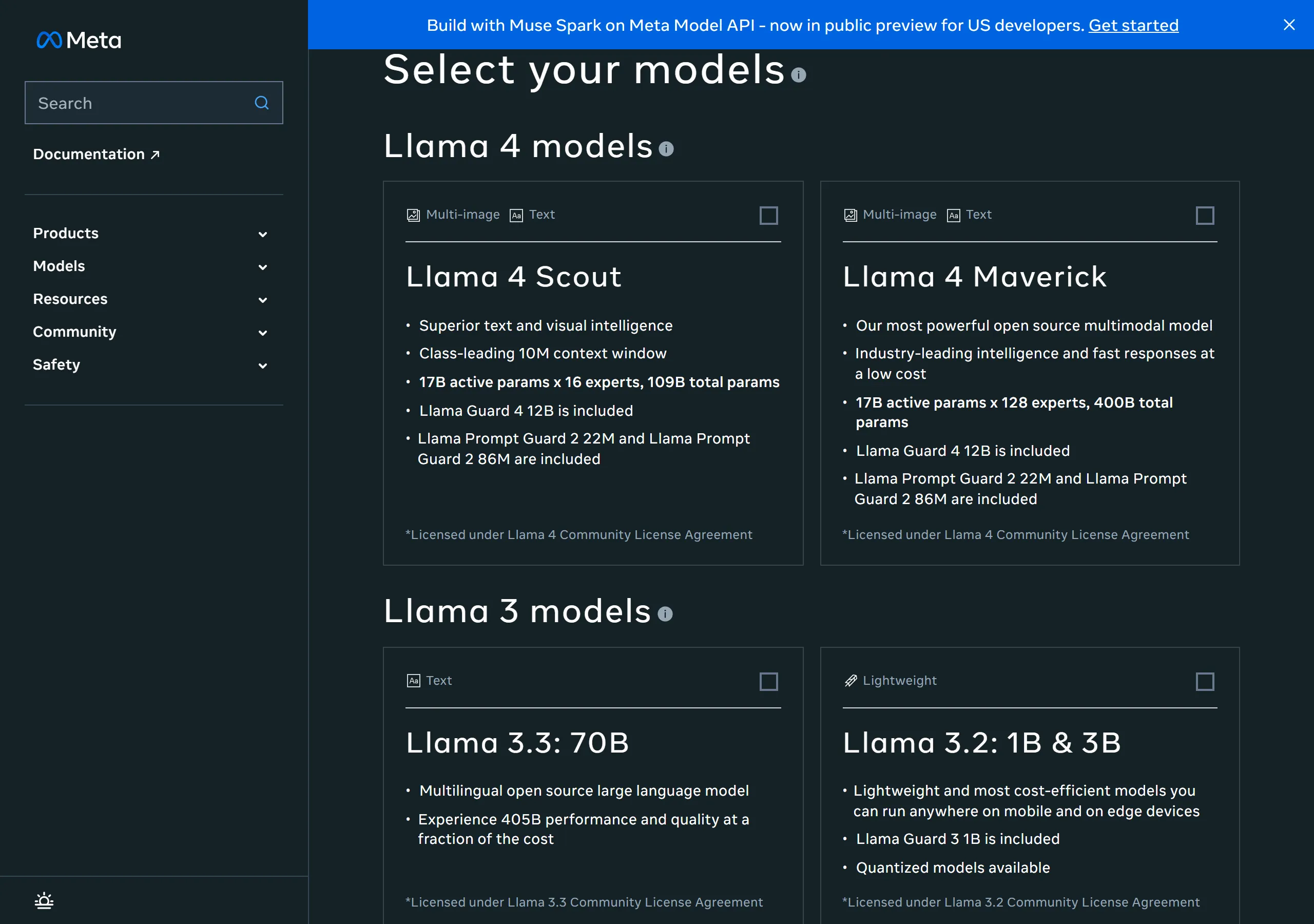This screenshot has width=1314, height=924.
Task: Click Scout's Llama 4 Community License note
Action: (578, 535)
